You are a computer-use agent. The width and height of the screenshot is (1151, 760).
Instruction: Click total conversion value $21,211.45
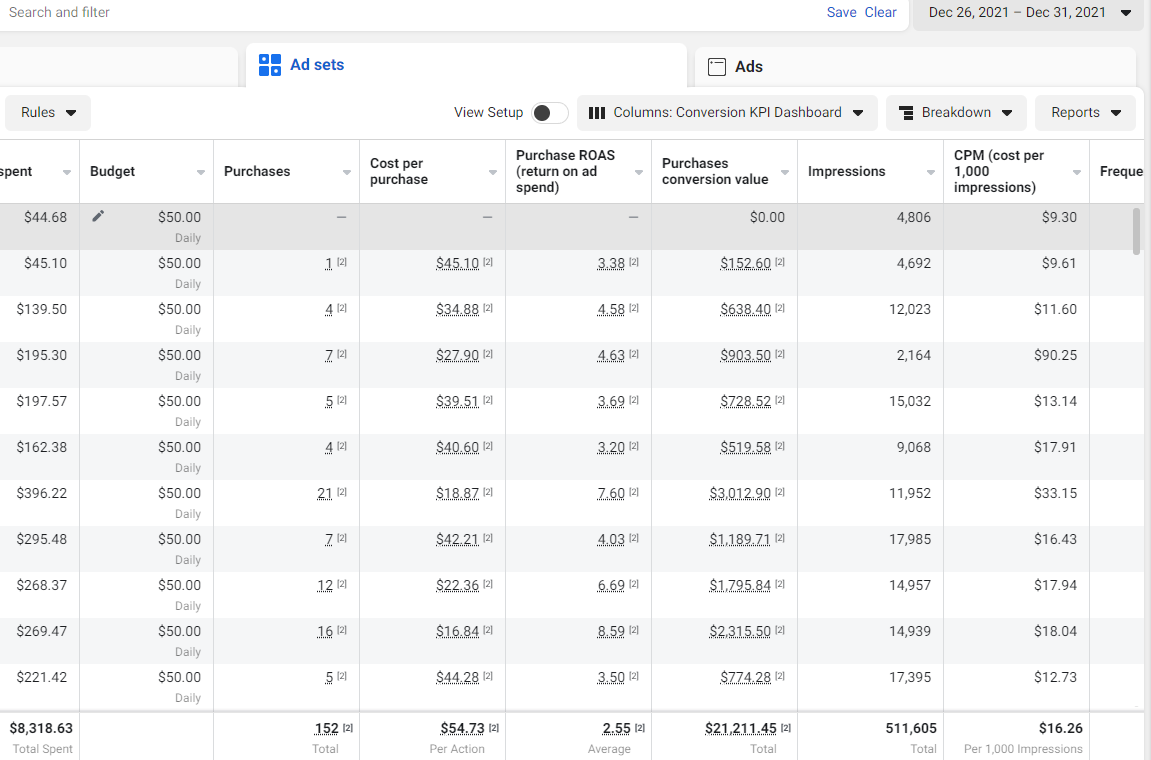[x=741, y=728]
